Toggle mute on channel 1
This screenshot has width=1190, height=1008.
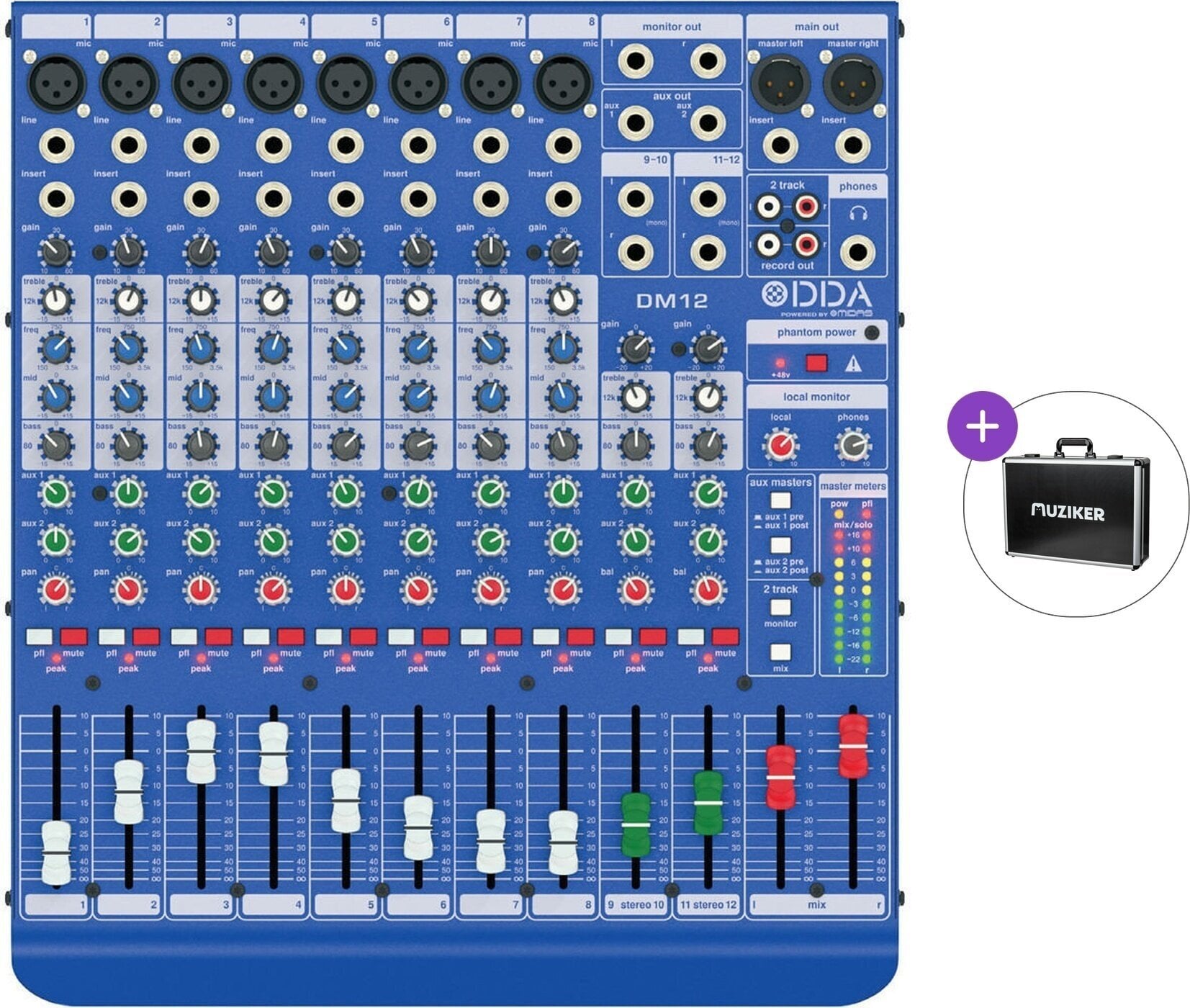(74, 636)
